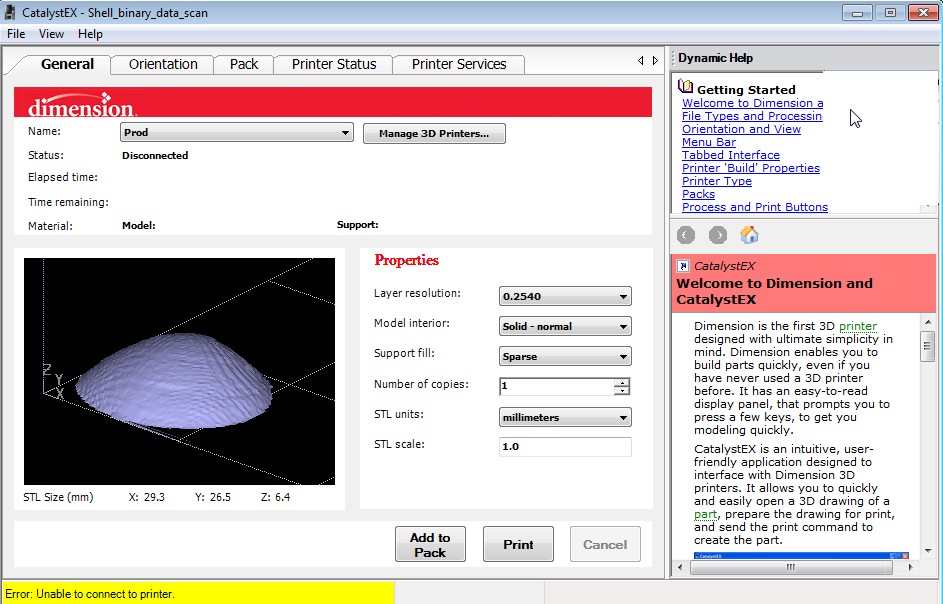Viewport: 943px width, 604px height.
Task: Switch to the Printer Services tab
Action: pyautogui.click(x=459, y=64)
